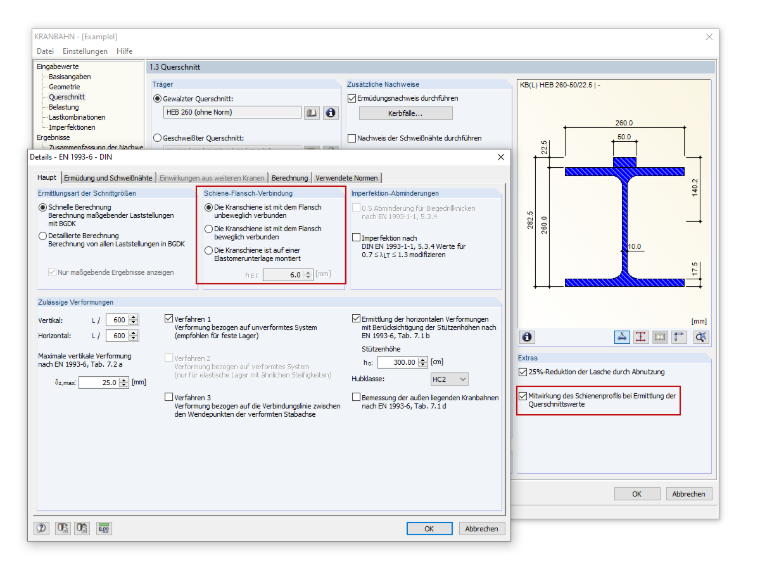Enable 'Bemessung der außen liegenden Kranbahnen' checkbox

coord(356,397)
